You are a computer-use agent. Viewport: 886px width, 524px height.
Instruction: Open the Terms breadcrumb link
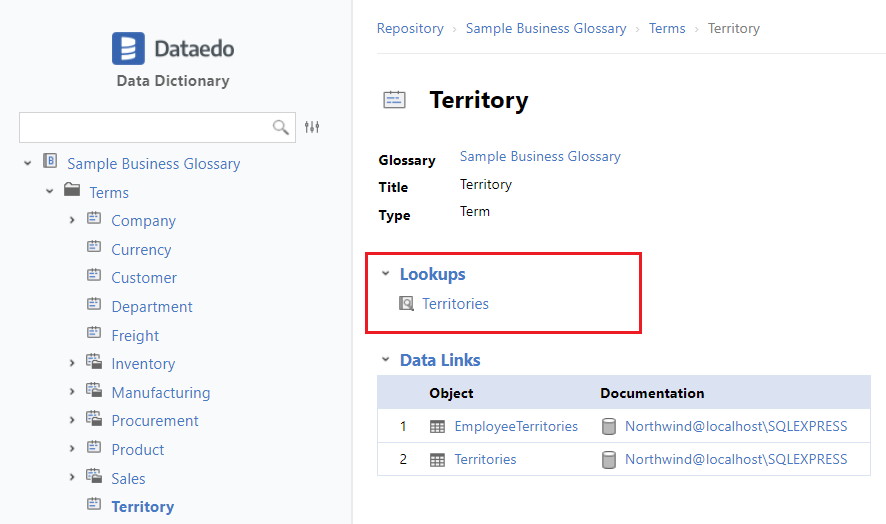click(667, 29)
